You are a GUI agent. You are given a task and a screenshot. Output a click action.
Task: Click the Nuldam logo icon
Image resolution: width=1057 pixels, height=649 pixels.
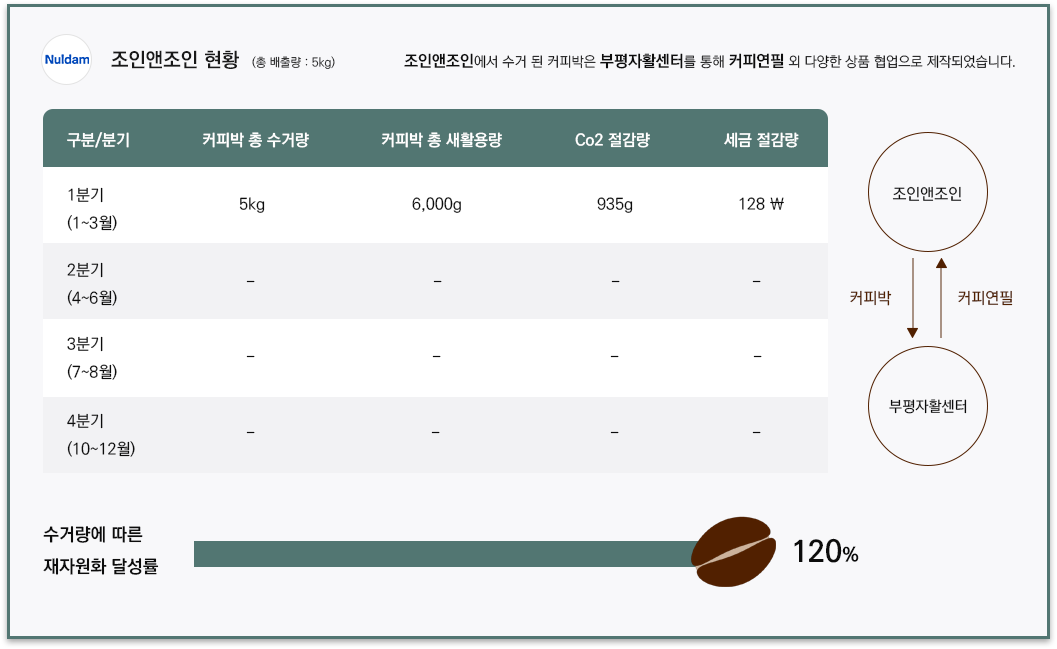click(x=66, y=59)
